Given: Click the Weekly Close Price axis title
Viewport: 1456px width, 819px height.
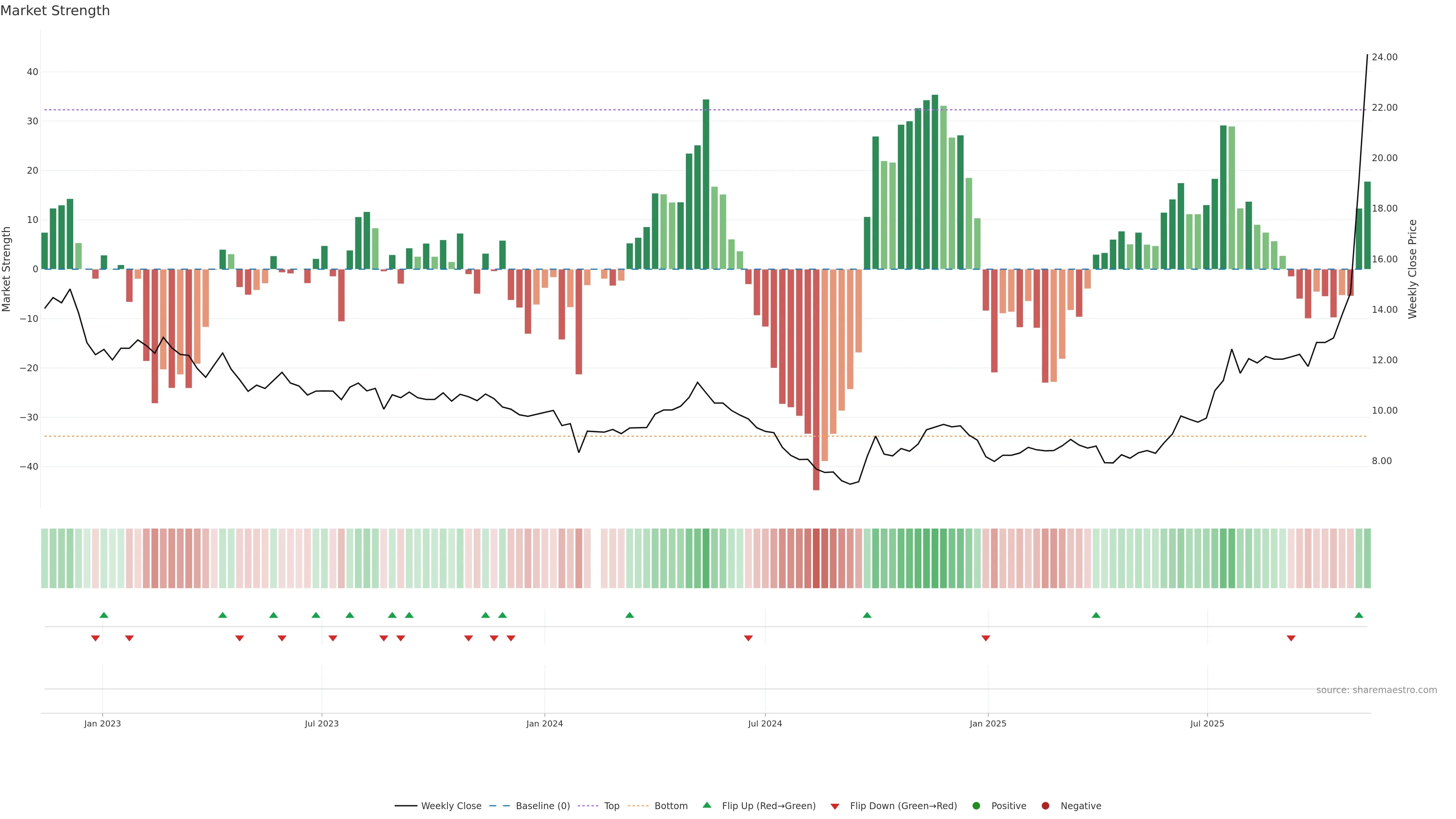Looking at the screenshot, I should [x=1412, y=269].
